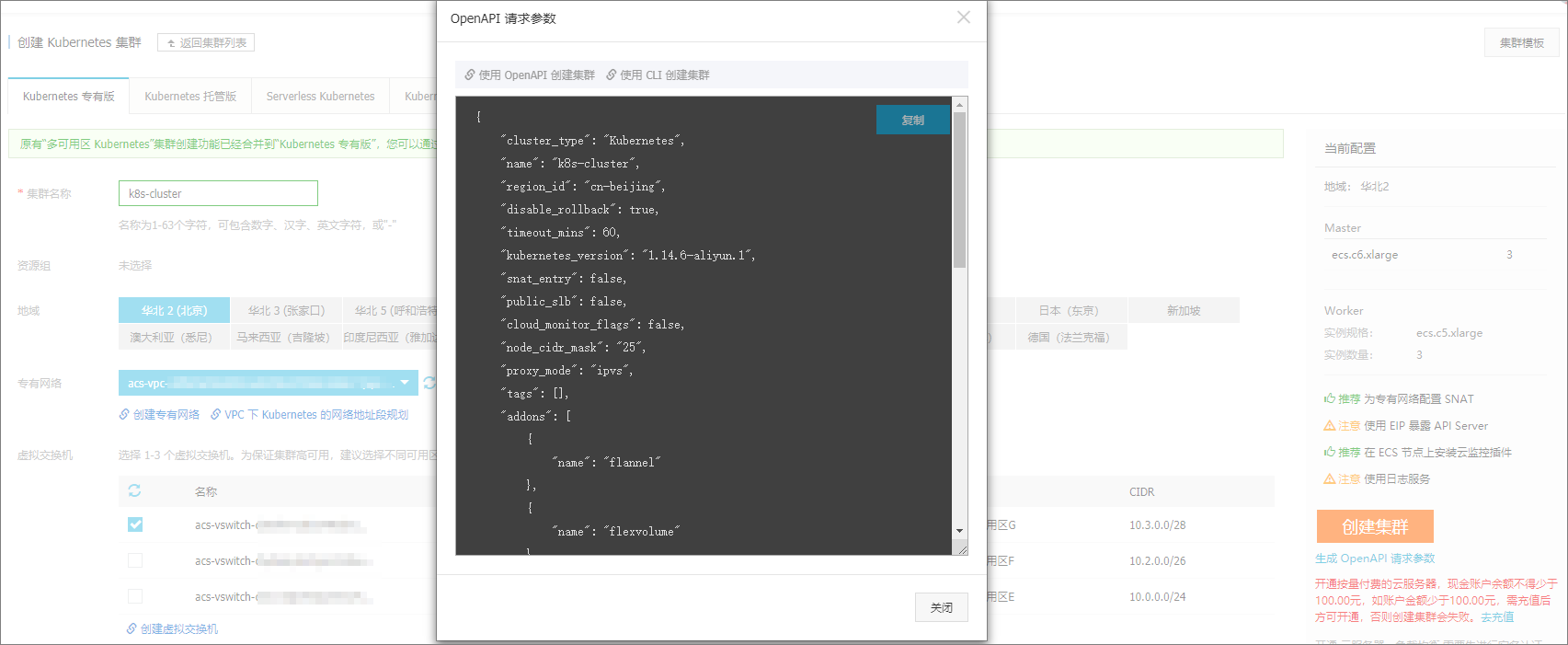Open the Kubernetes 托管版 tab
The height and width of the screenshot is (645, 1568).
click(190, 96)
